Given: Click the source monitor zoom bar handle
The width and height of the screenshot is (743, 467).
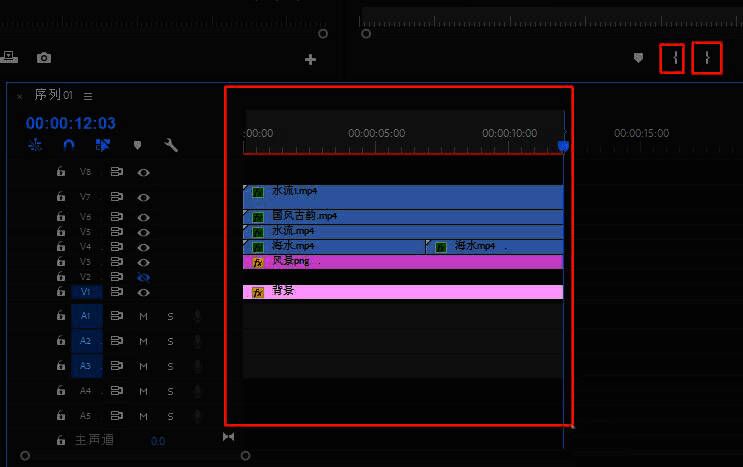Looking at the screenshot, I should point(323,34).
